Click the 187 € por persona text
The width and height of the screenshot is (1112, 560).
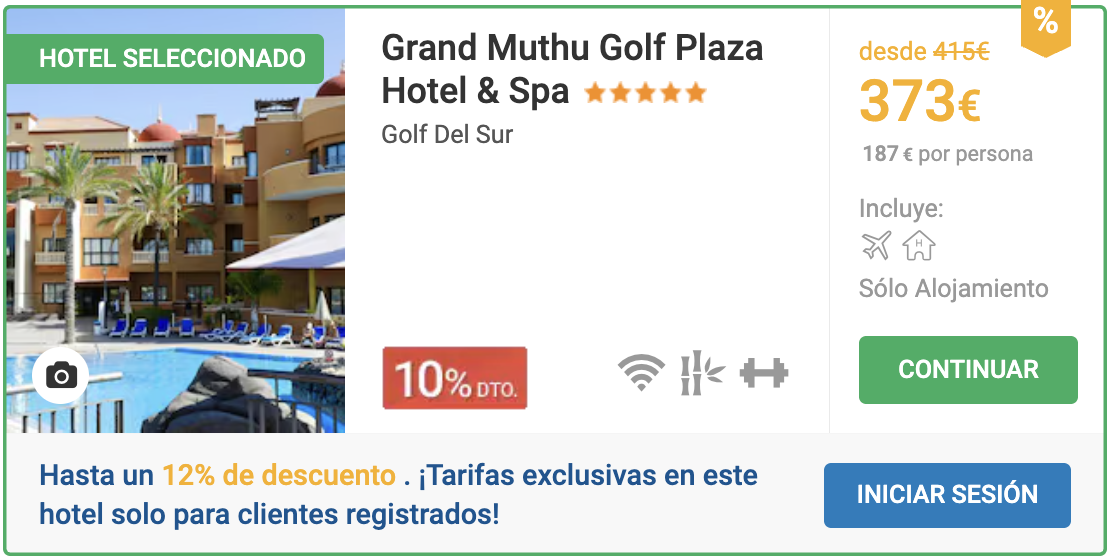(x=947, y=154)
